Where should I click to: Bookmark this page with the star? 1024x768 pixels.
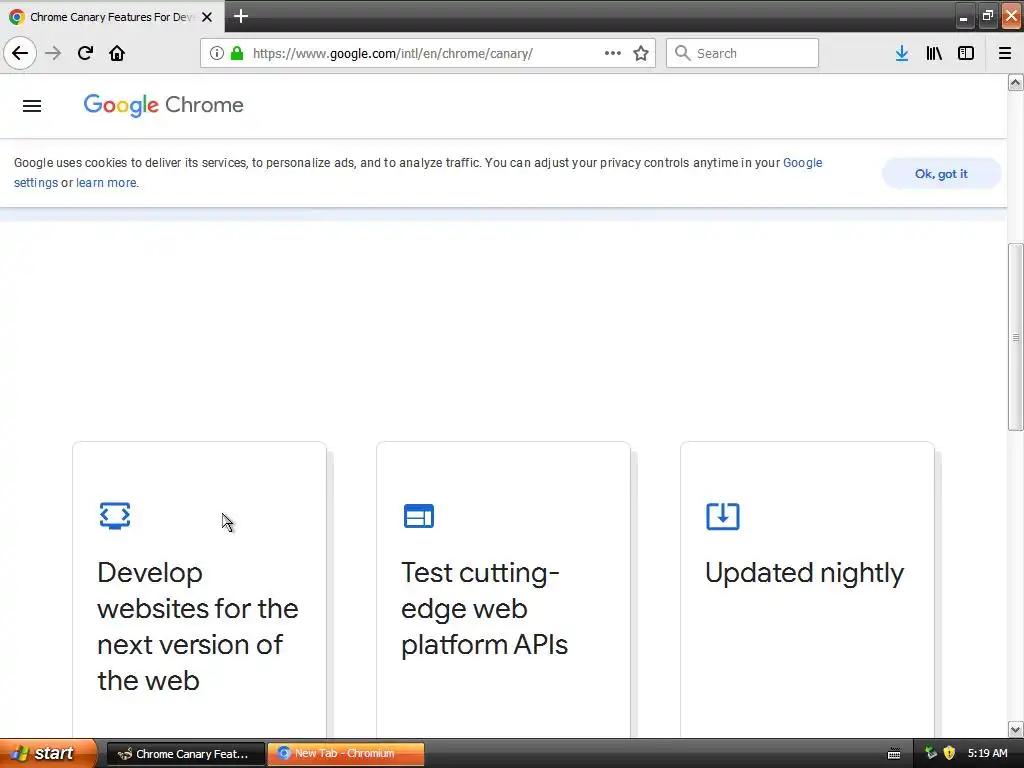click(641, 53)
